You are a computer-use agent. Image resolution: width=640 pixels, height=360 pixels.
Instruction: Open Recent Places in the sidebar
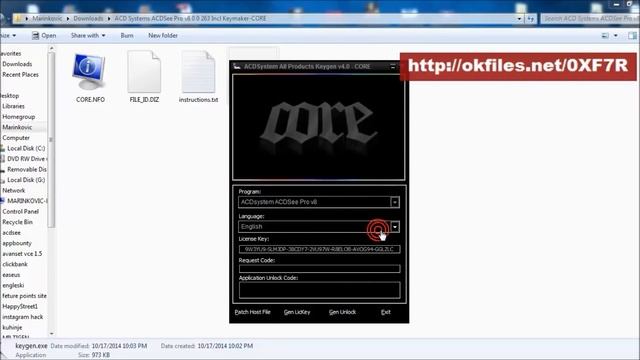tap(20, 75)
